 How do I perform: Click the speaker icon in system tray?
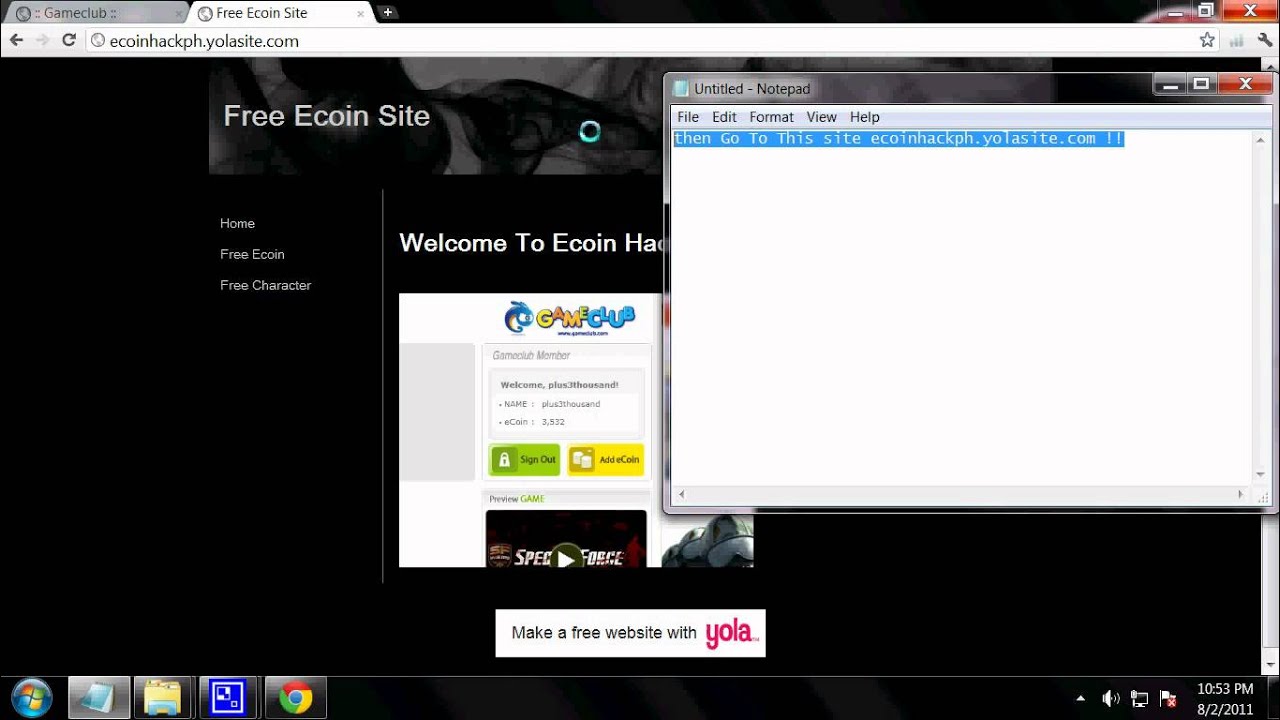tap(1111, 698)
